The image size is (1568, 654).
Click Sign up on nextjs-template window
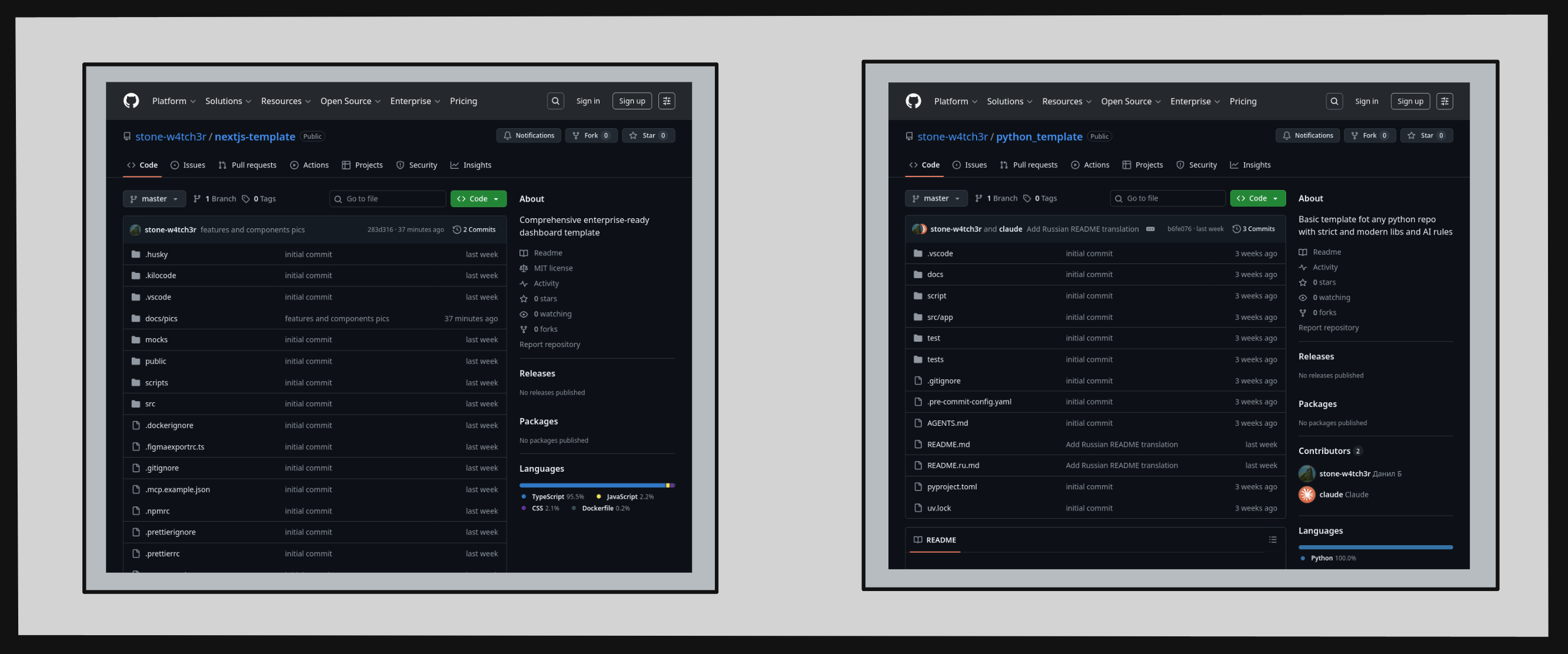pos(632,101)
